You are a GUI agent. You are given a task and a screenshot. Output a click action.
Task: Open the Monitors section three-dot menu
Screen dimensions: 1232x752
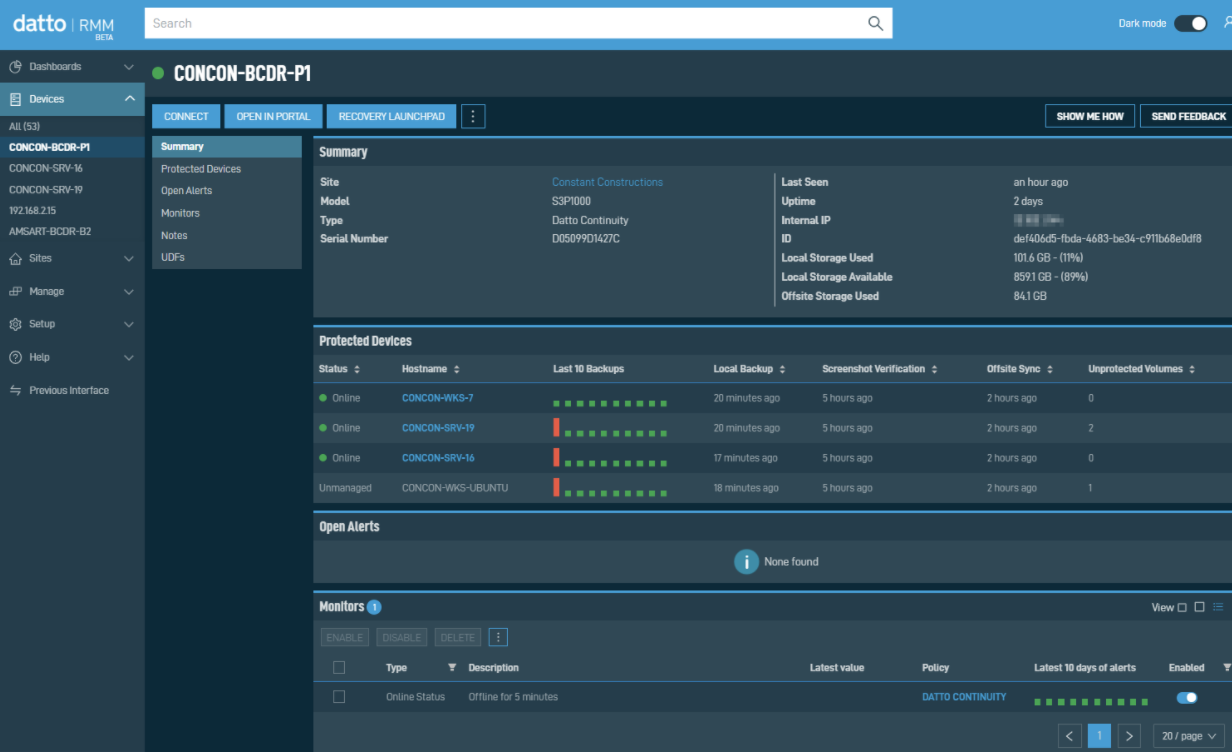(498, 637)
